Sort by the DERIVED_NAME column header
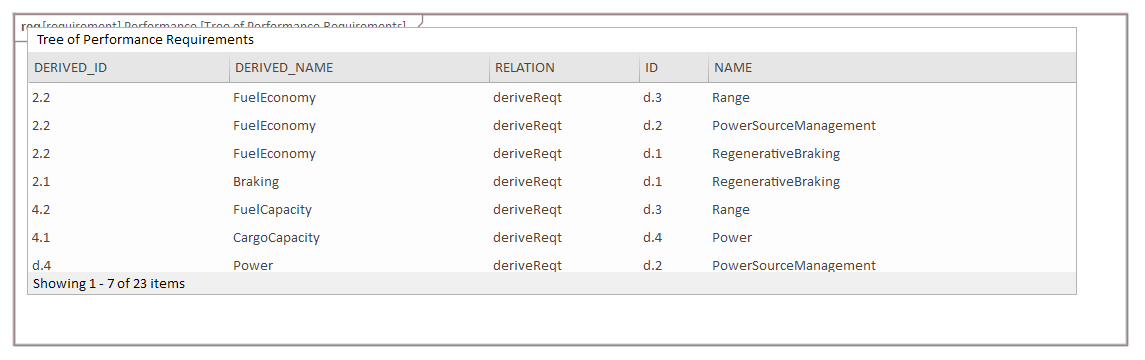 283,68
